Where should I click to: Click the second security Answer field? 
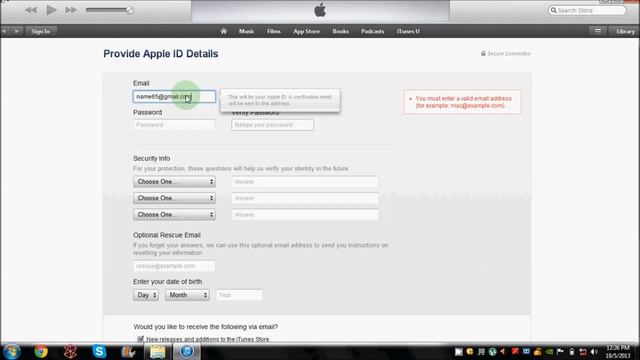click(x=305, y=198)
